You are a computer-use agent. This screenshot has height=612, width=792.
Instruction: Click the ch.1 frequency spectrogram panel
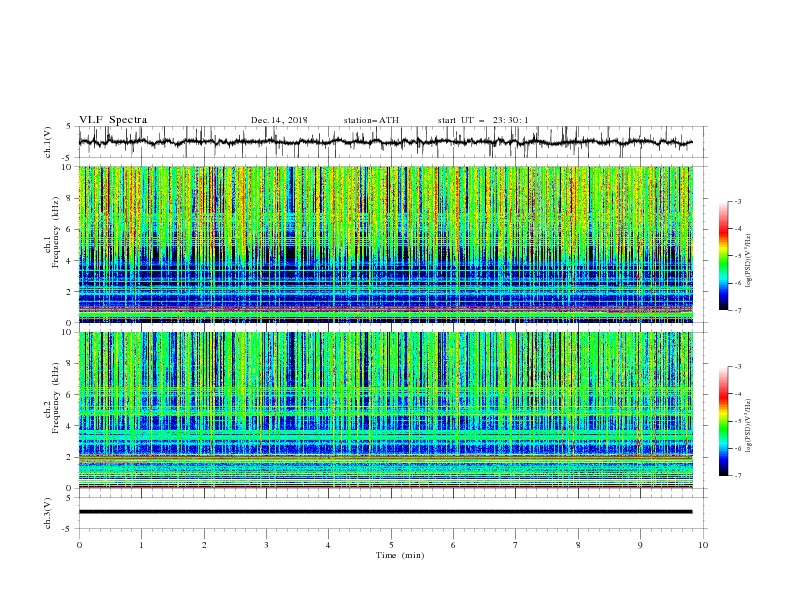pyautogui.click(x=386, y=244)
